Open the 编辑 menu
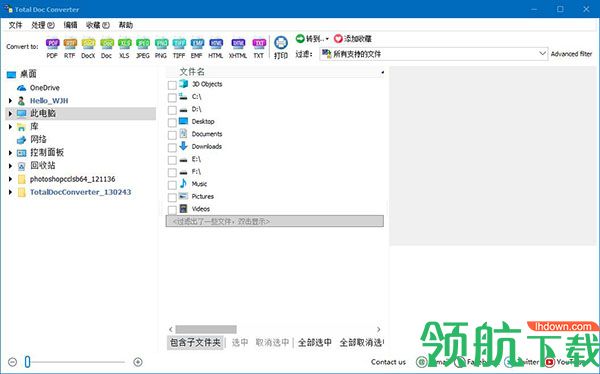600x374 pixels. point(70,25)
